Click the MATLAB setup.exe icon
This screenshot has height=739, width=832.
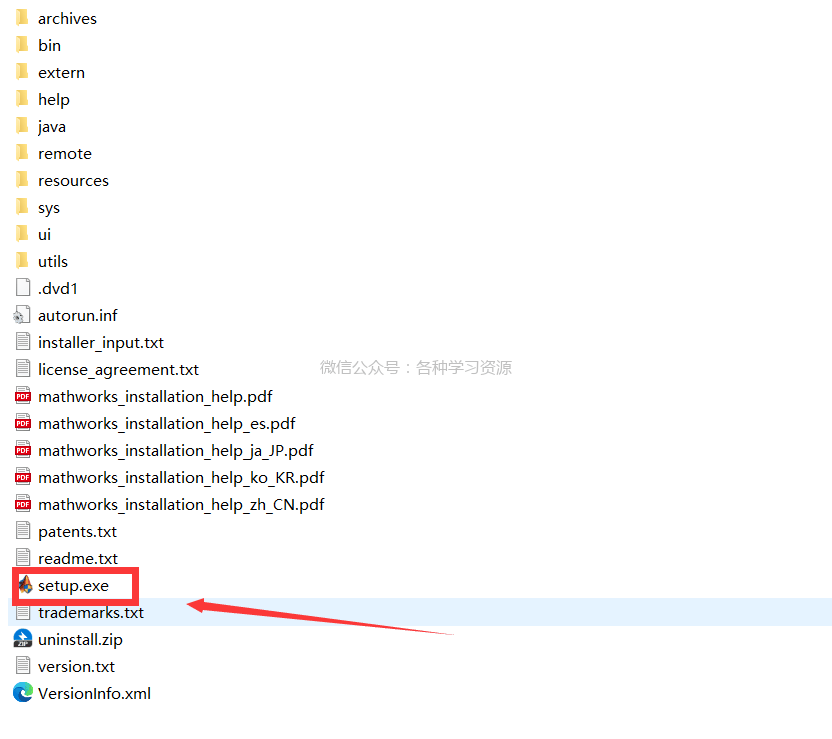click(x=24, y=585)
